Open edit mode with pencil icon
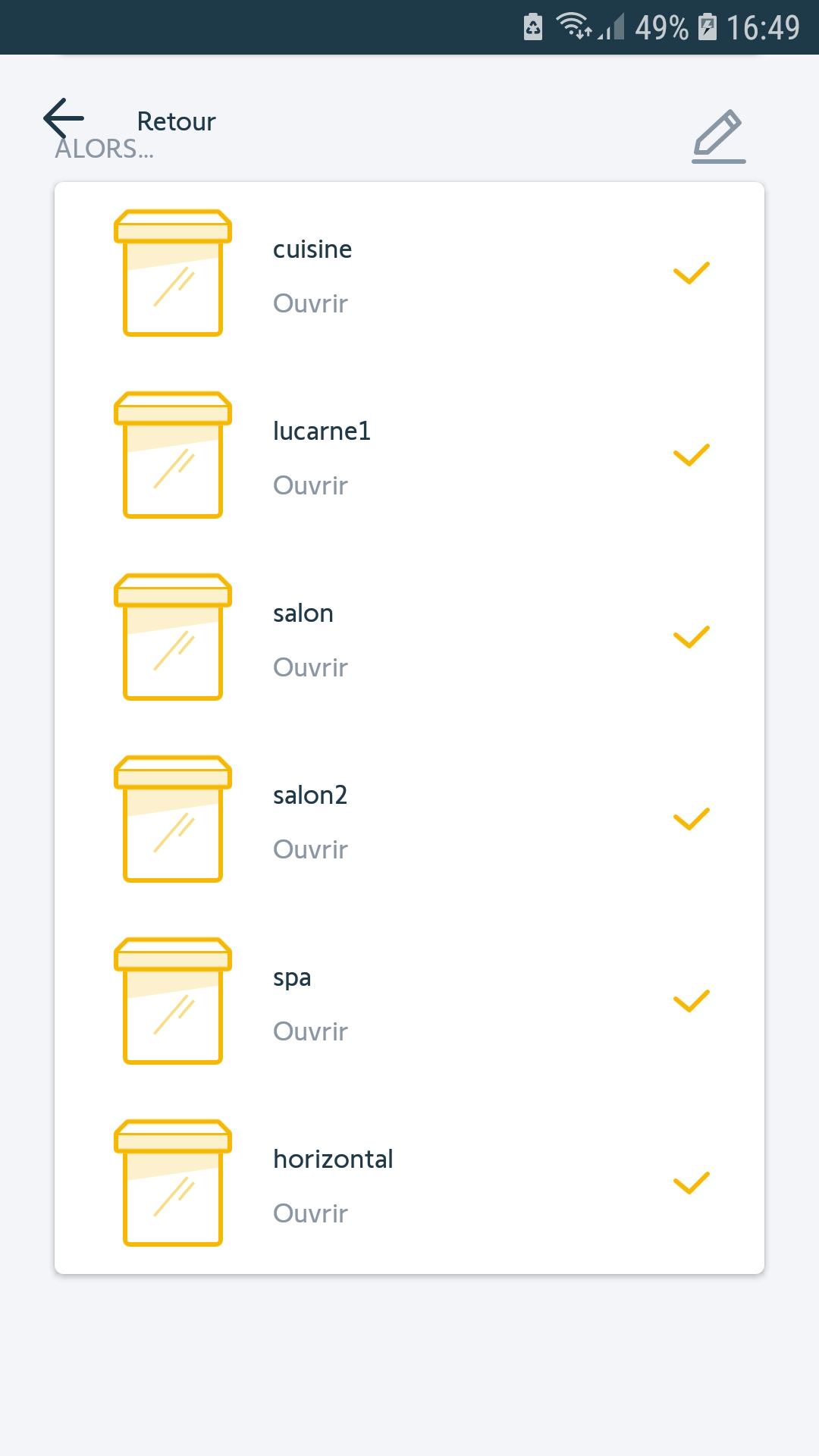This screenshot has width=819, height=1456. (x=718, y=136)
